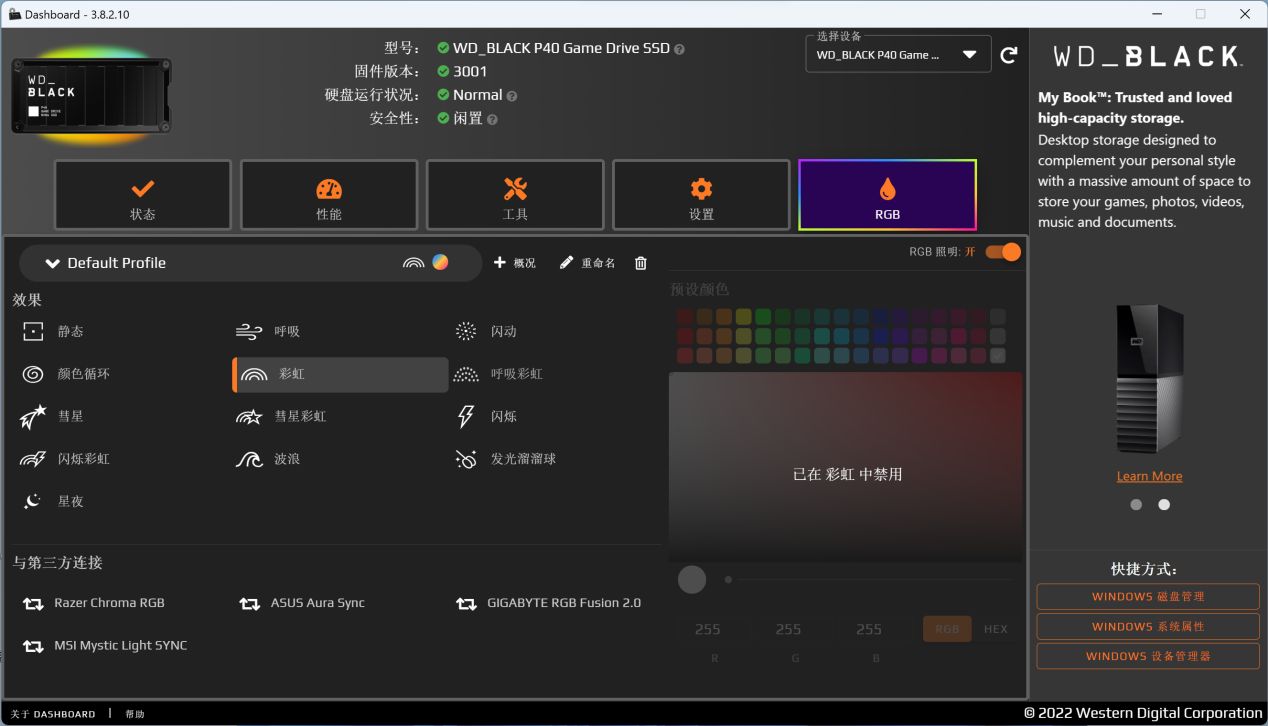Select the 闪烁 lightning flicker effect
The height and width of the screenshot is (726, 1268).
[x=485, y=417]
